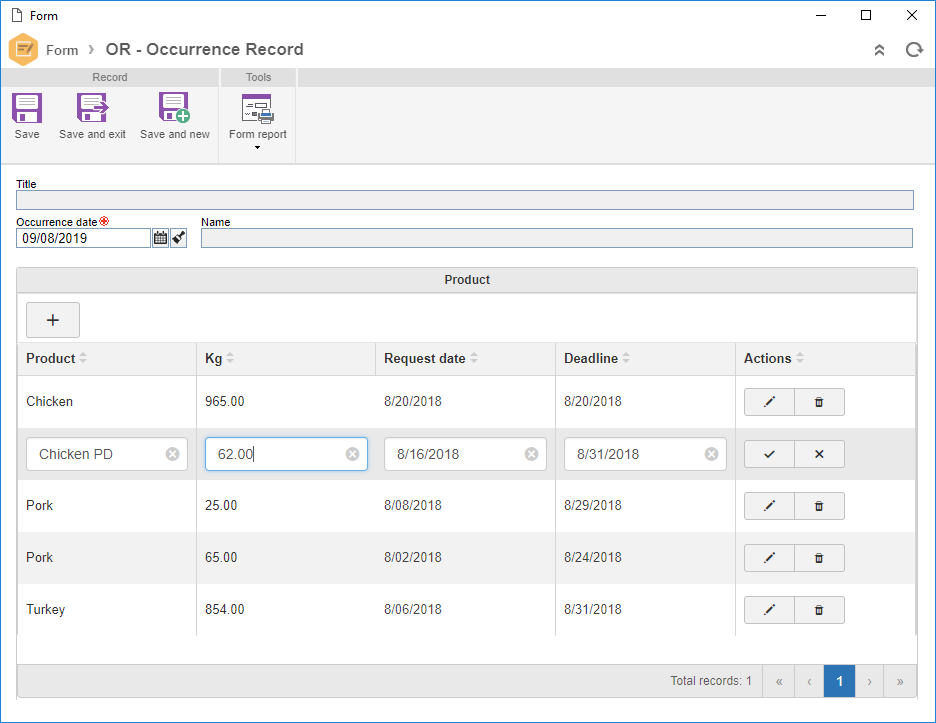Edit the Pork 65.00 row
The image size is (936, 723).
pos(769,558)
